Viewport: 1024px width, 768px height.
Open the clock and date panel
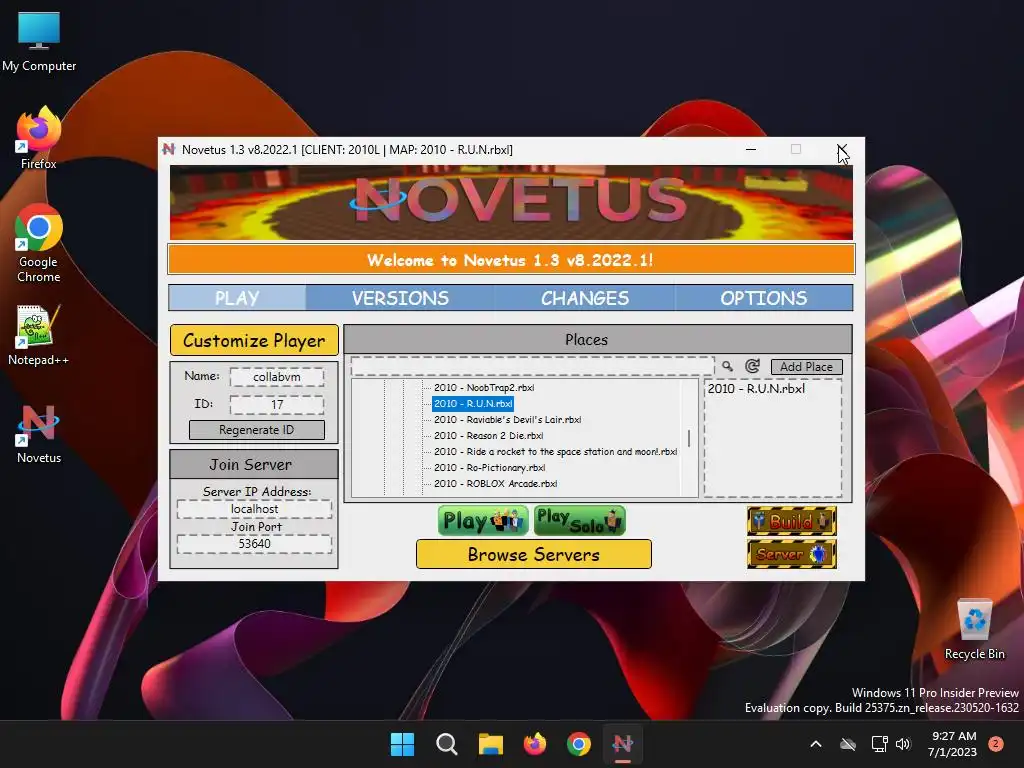click(x=952, y=744)
